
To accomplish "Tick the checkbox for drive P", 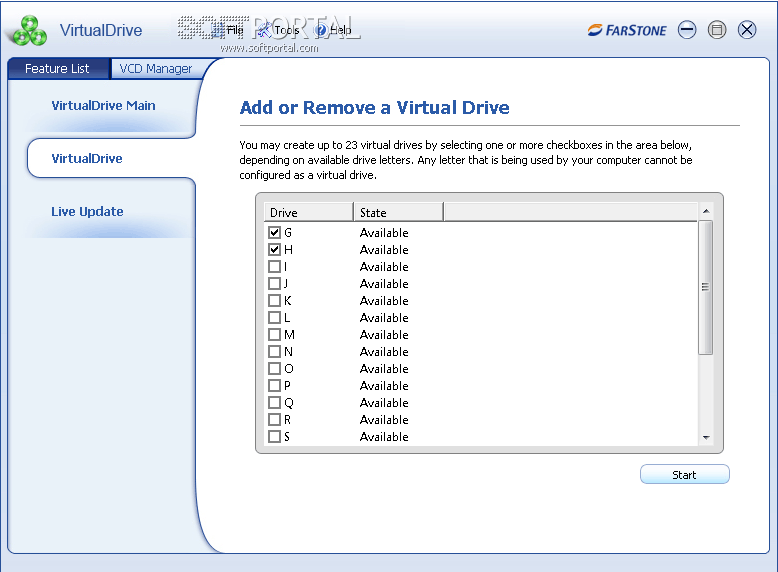I will pyautogui.click(x=275, y=386).
